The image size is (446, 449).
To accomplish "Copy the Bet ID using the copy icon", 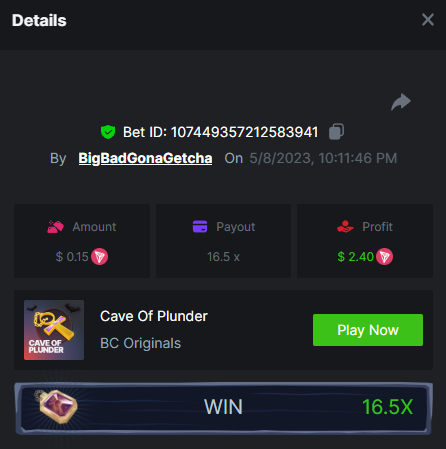I will (x=336, y=132).
